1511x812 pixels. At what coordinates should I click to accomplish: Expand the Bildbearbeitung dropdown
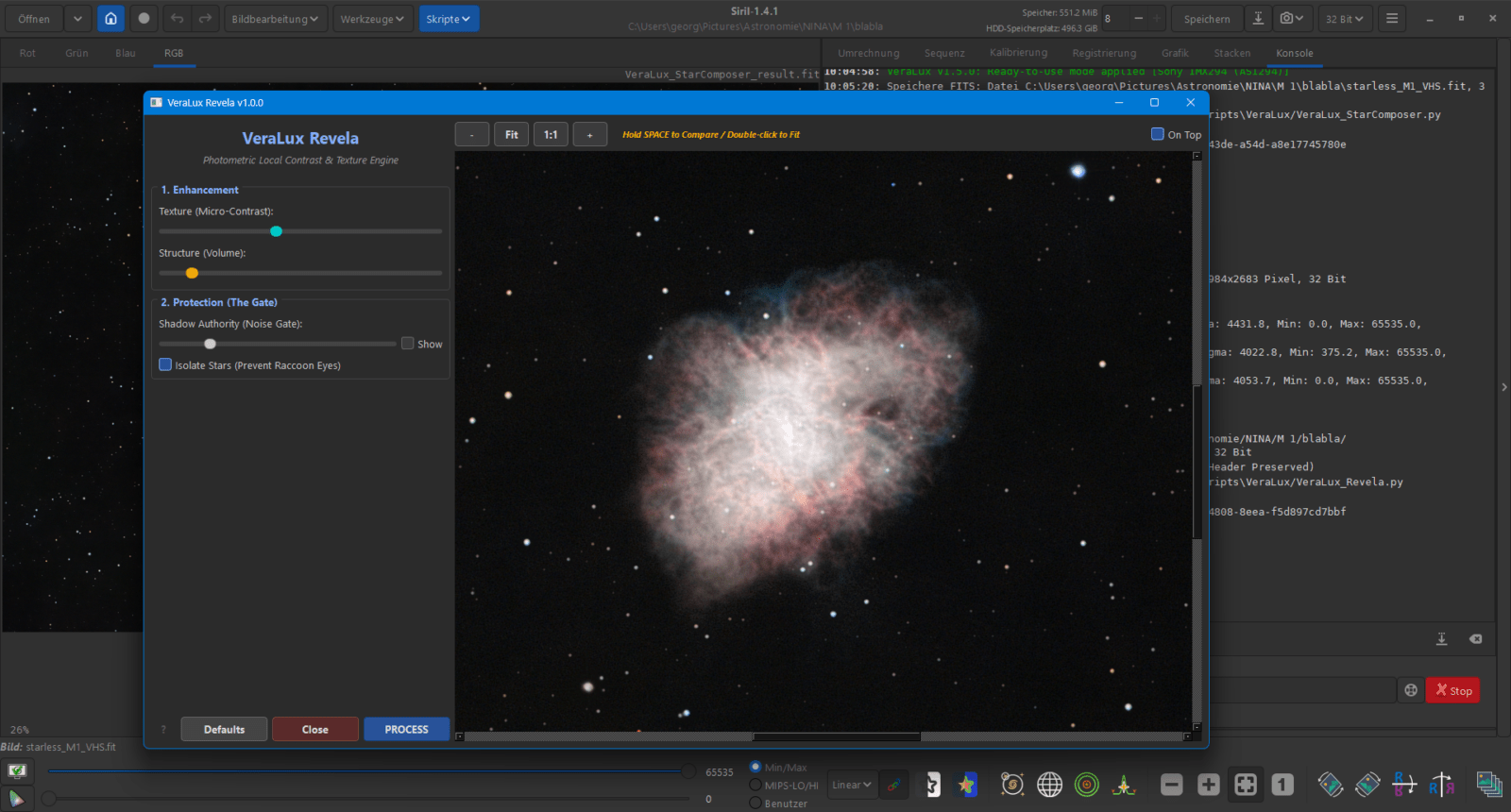[275, 19]
